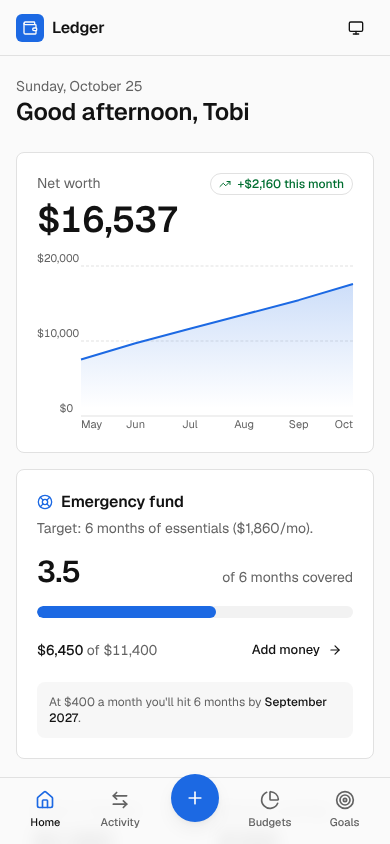Image resolution: width=390 pixels, height=844 pixels.
Task: Select the Activity tab label
Action: click(x=120, y=822)
